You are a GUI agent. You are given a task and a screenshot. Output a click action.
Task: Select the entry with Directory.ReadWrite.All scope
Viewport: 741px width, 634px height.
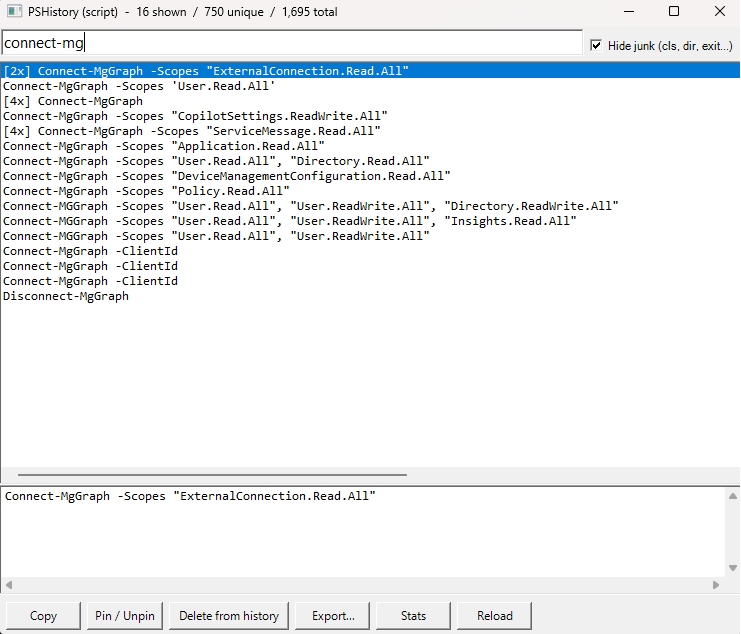click(370, 206)
